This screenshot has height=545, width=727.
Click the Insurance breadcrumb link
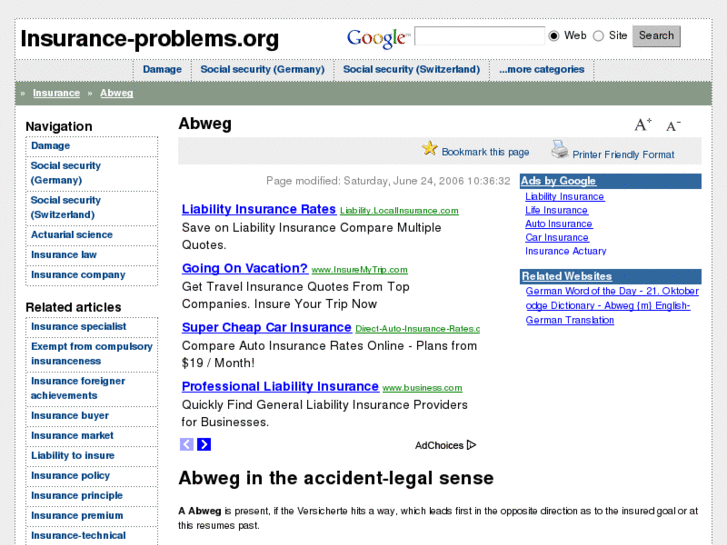click(x=56, y=93)
